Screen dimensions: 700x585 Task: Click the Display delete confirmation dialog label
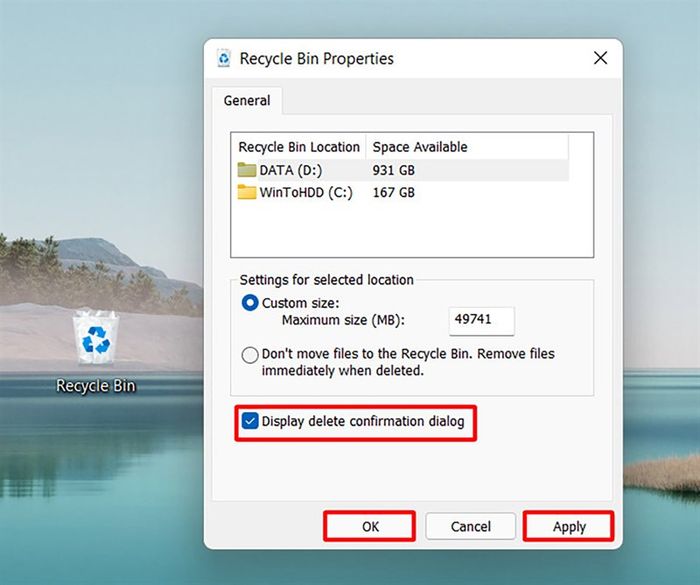pyautogui.click(x=363, y=421)
